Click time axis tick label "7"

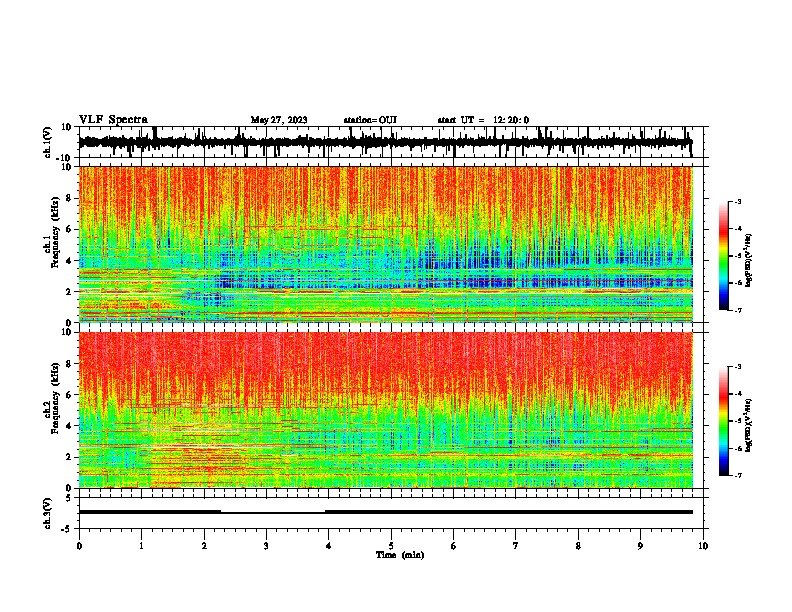[516, 546]
